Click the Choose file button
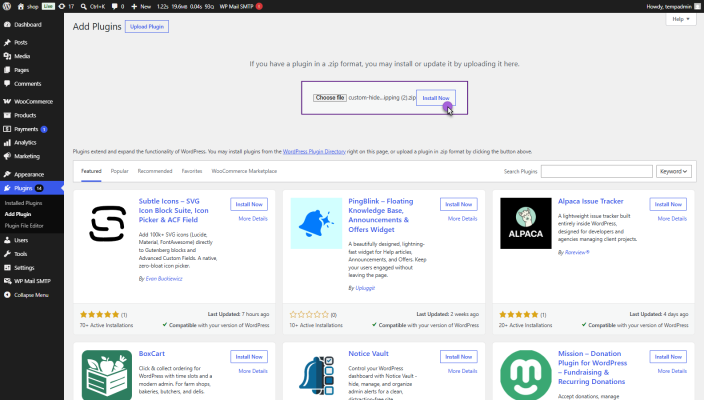Screen dimensions: 704x400 click(x=330, y=97)
